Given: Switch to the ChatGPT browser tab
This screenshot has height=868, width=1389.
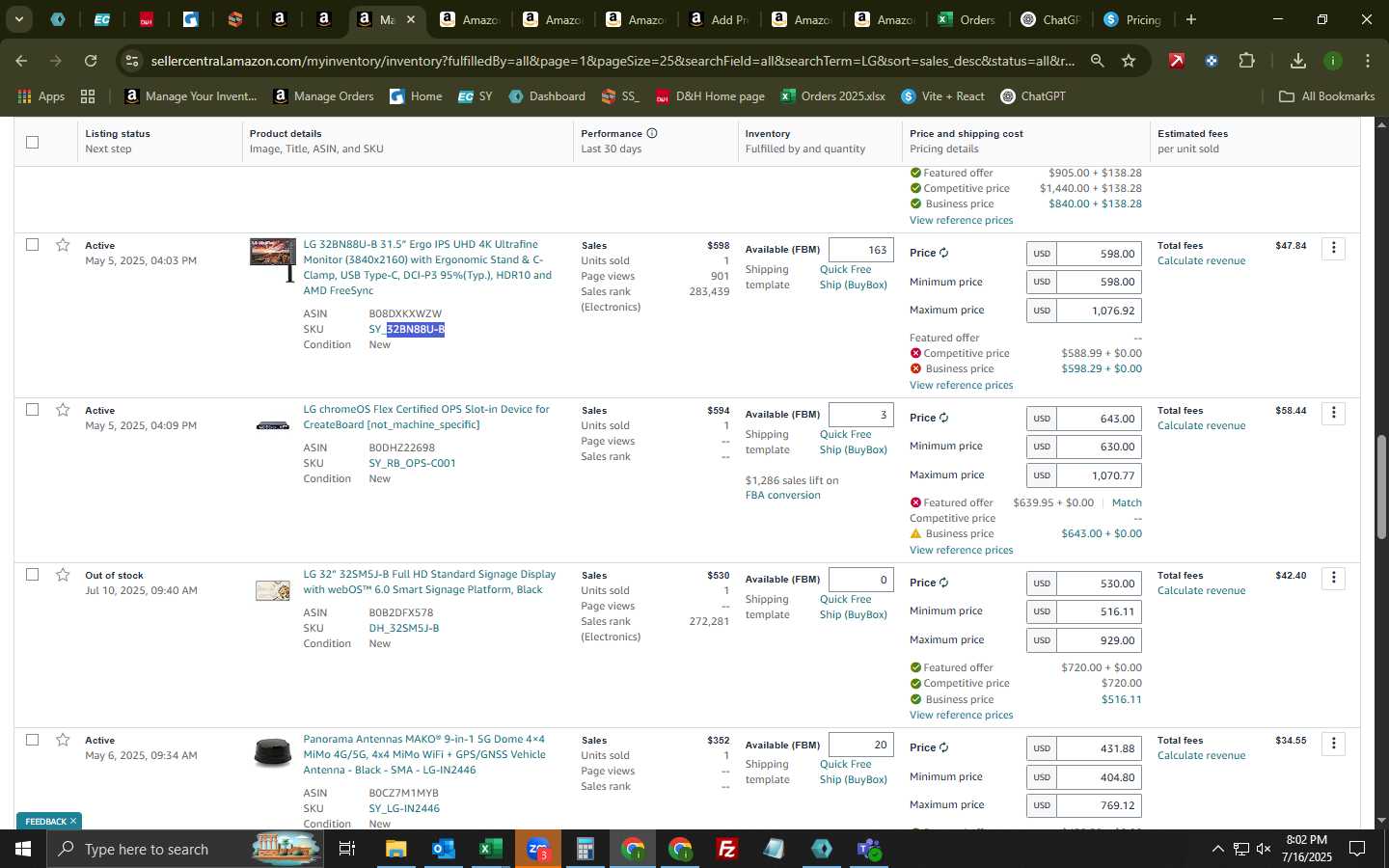Looking at the screenshot, I should [x=1050, y=19].
